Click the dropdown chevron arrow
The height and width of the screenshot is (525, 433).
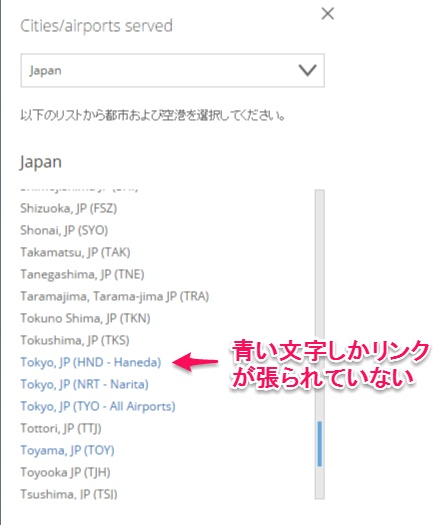(307, 70)
